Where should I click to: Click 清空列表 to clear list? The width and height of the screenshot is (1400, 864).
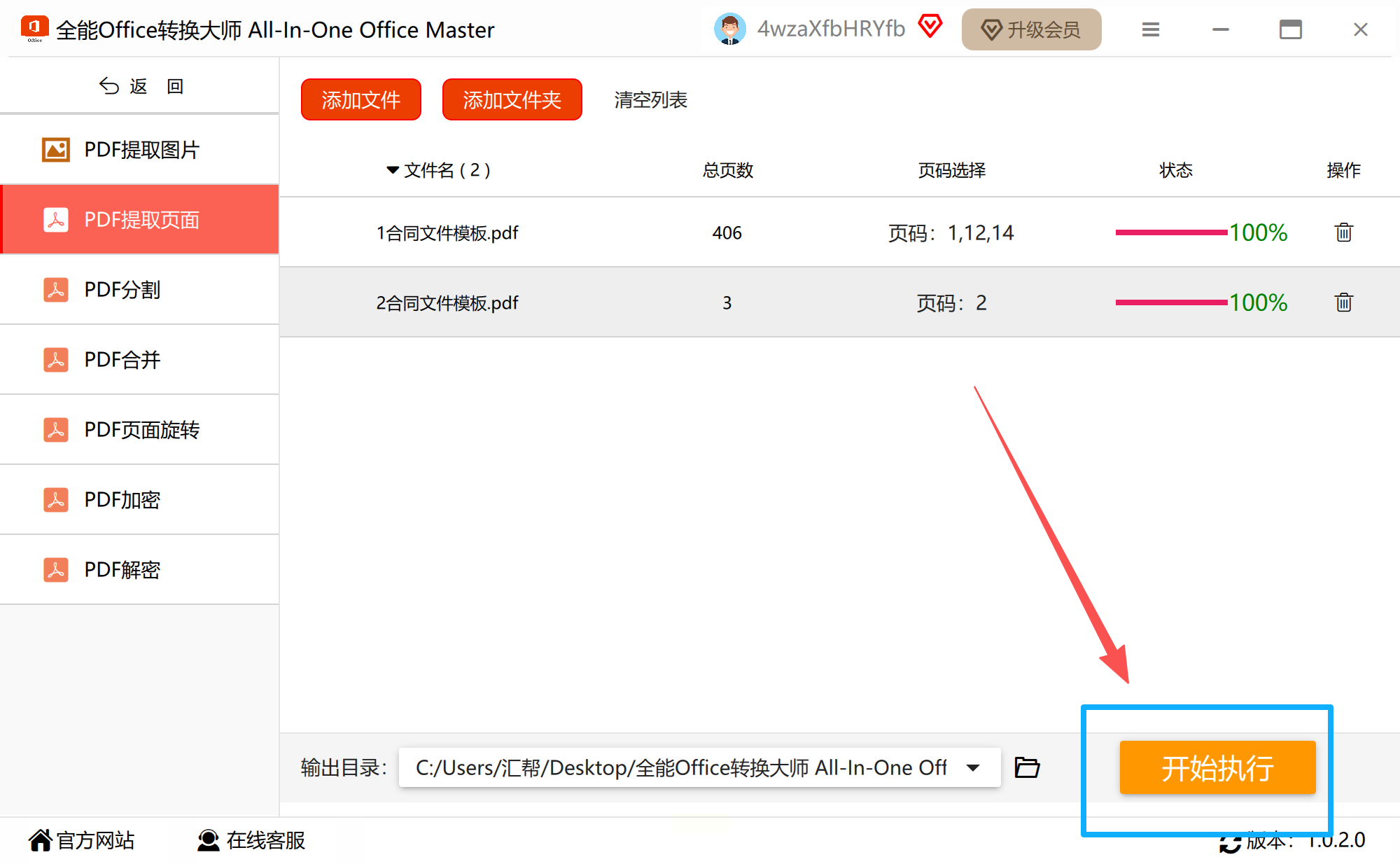(650, 99)
